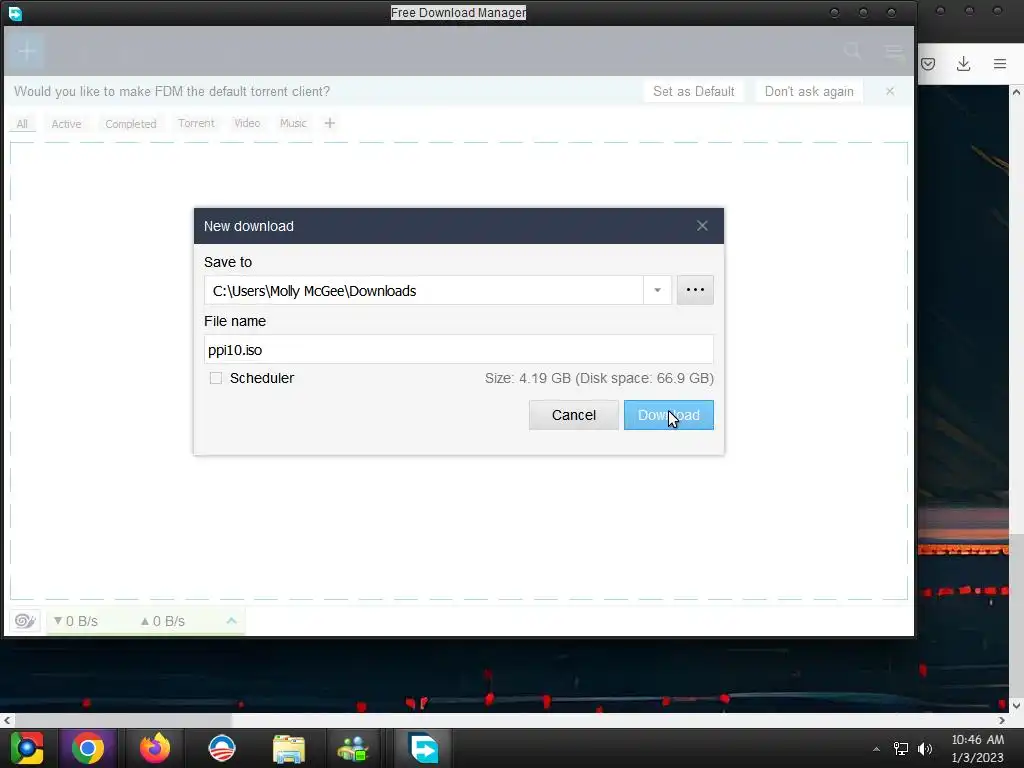Open the clock showing 10:46 AM
This screenshot has width=1024, height=768.
coord(977,748)
